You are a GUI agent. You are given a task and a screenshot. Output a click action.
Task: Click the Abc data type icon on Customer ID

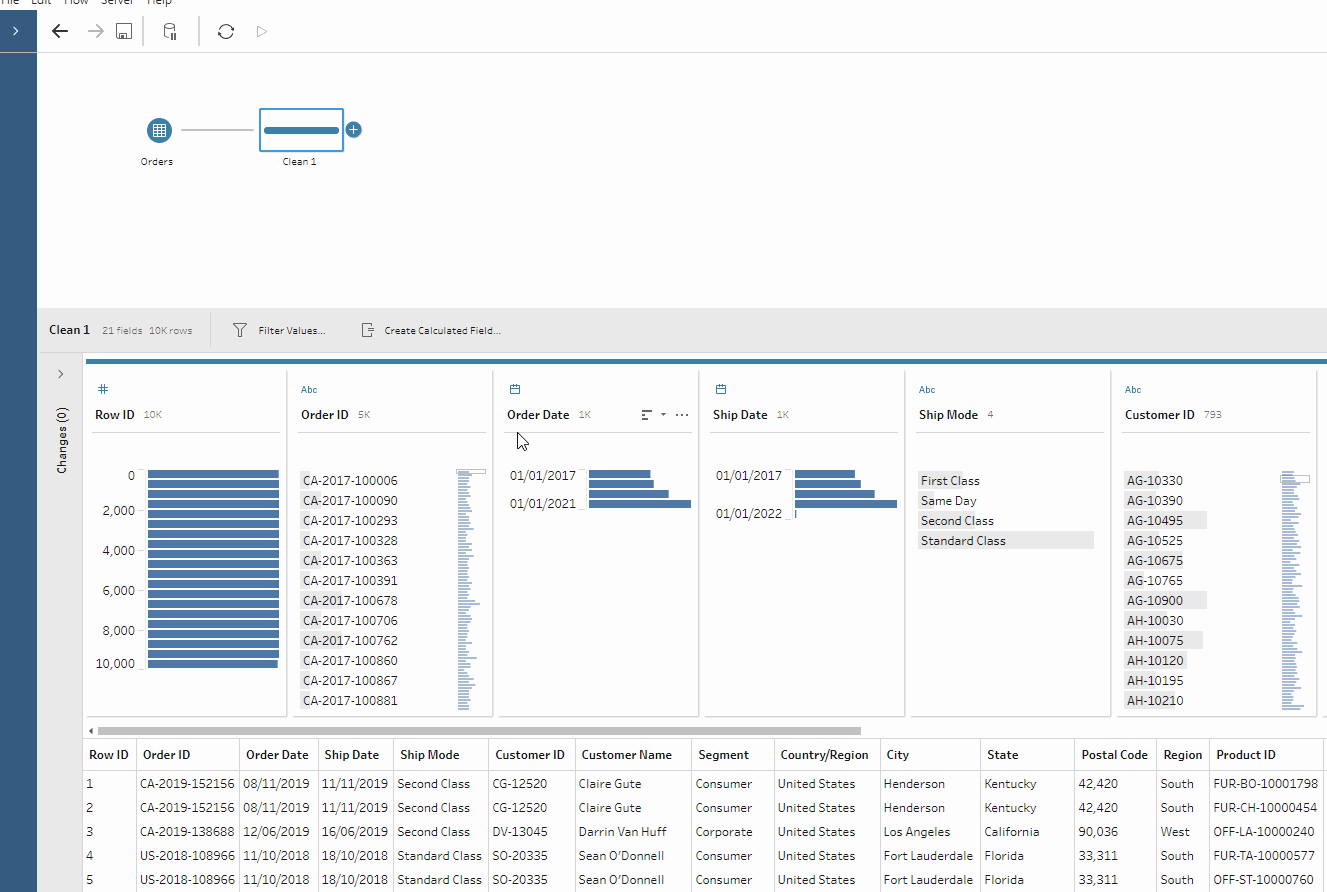1131,389
